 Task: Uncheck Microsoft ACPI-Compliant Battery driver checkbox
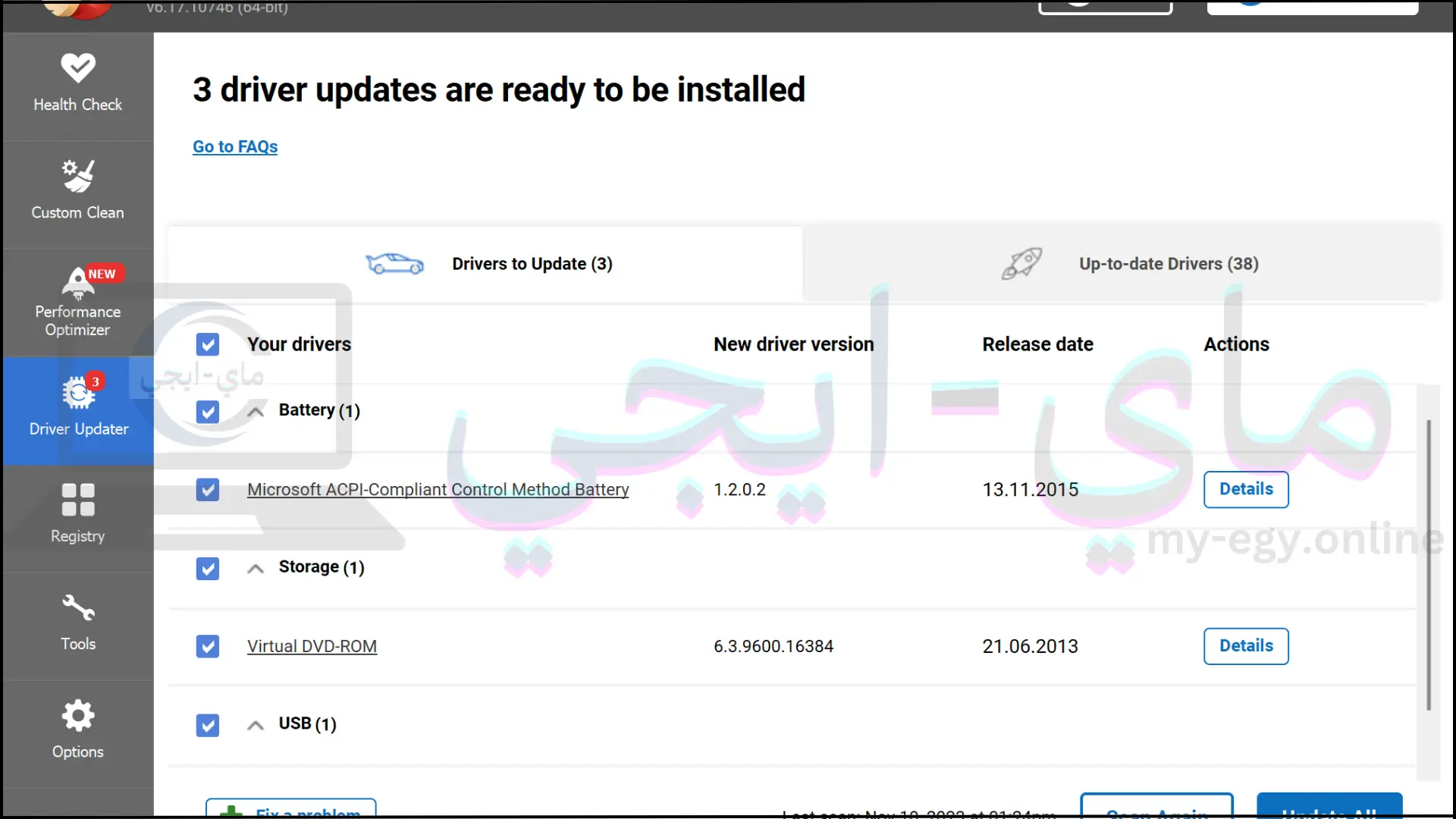pyautogui.click(x=207, y=489)
